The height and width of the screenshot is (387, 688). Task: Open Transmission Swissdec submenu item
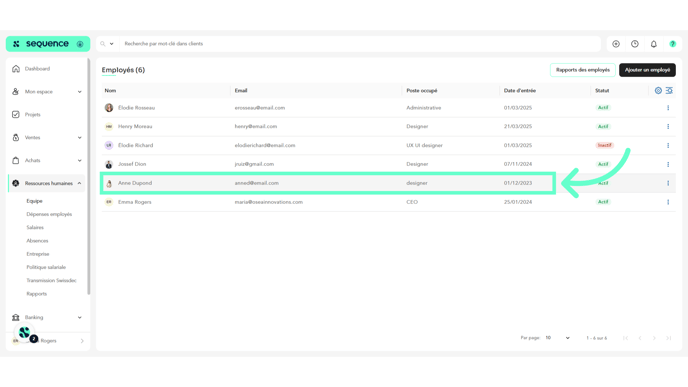pyautogui.click(x=51, y=280)
